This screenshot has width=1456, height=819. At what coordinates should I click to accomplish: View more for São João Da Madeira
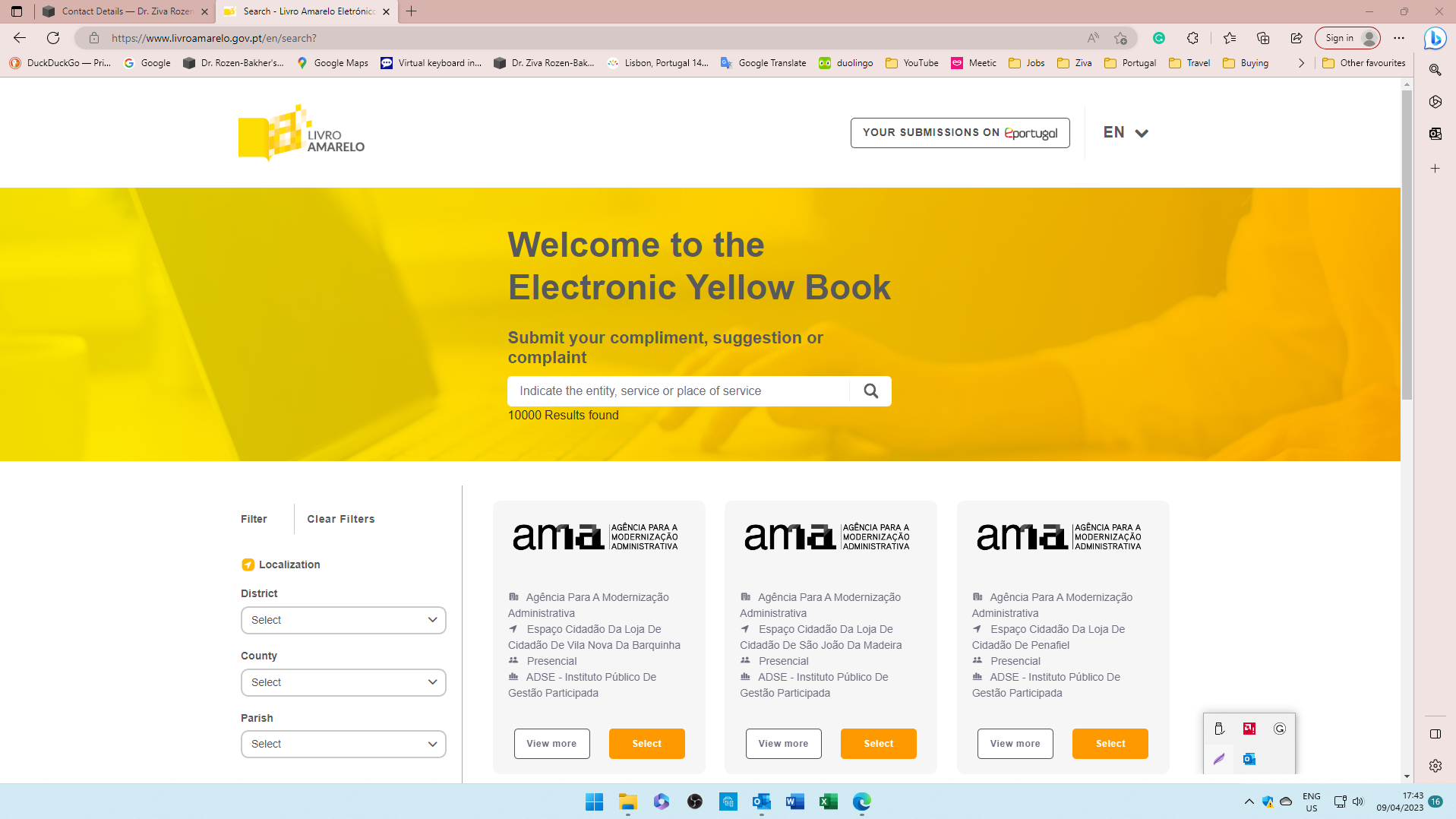pos(783,744)
